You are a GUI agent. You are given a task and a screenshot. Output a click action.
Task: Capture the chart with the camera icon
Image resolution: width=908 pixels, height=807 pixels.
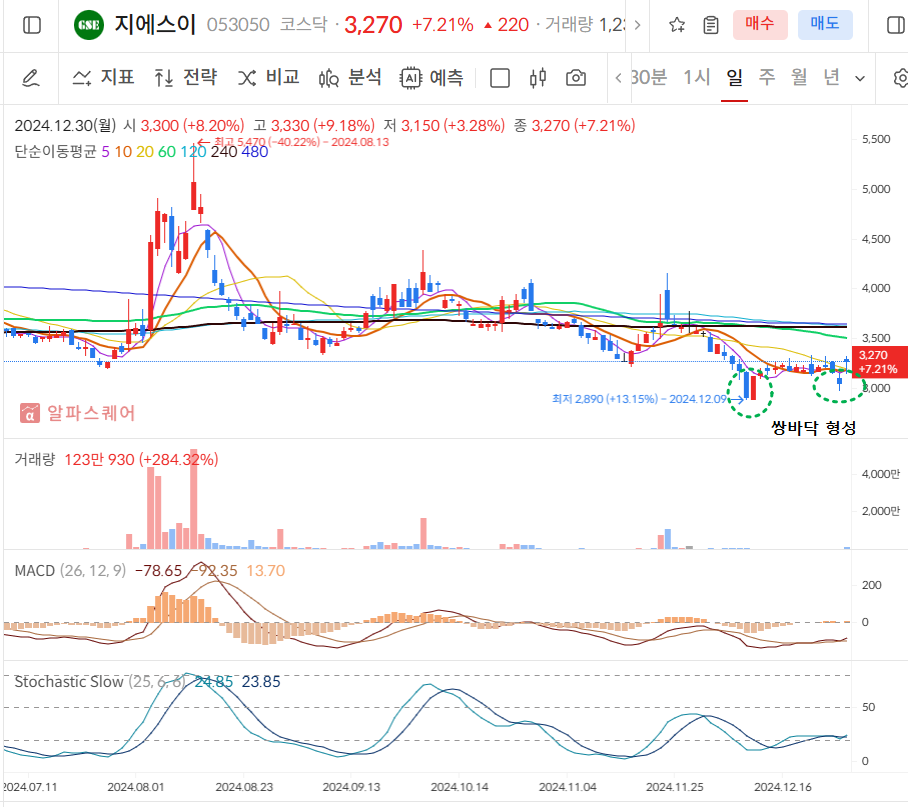tap(575, 76)
